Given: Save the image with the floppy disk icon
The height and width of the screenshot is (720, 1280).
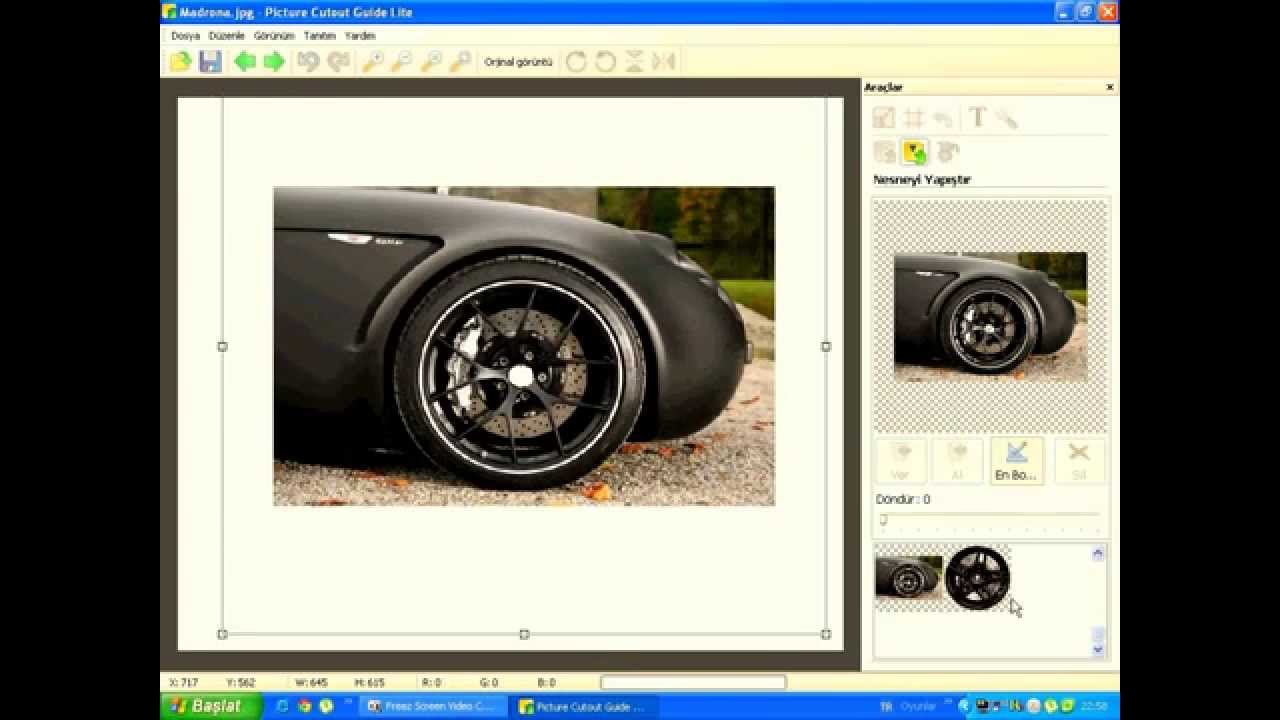Looking at the screenshot, I should click(x=210, y=62).
